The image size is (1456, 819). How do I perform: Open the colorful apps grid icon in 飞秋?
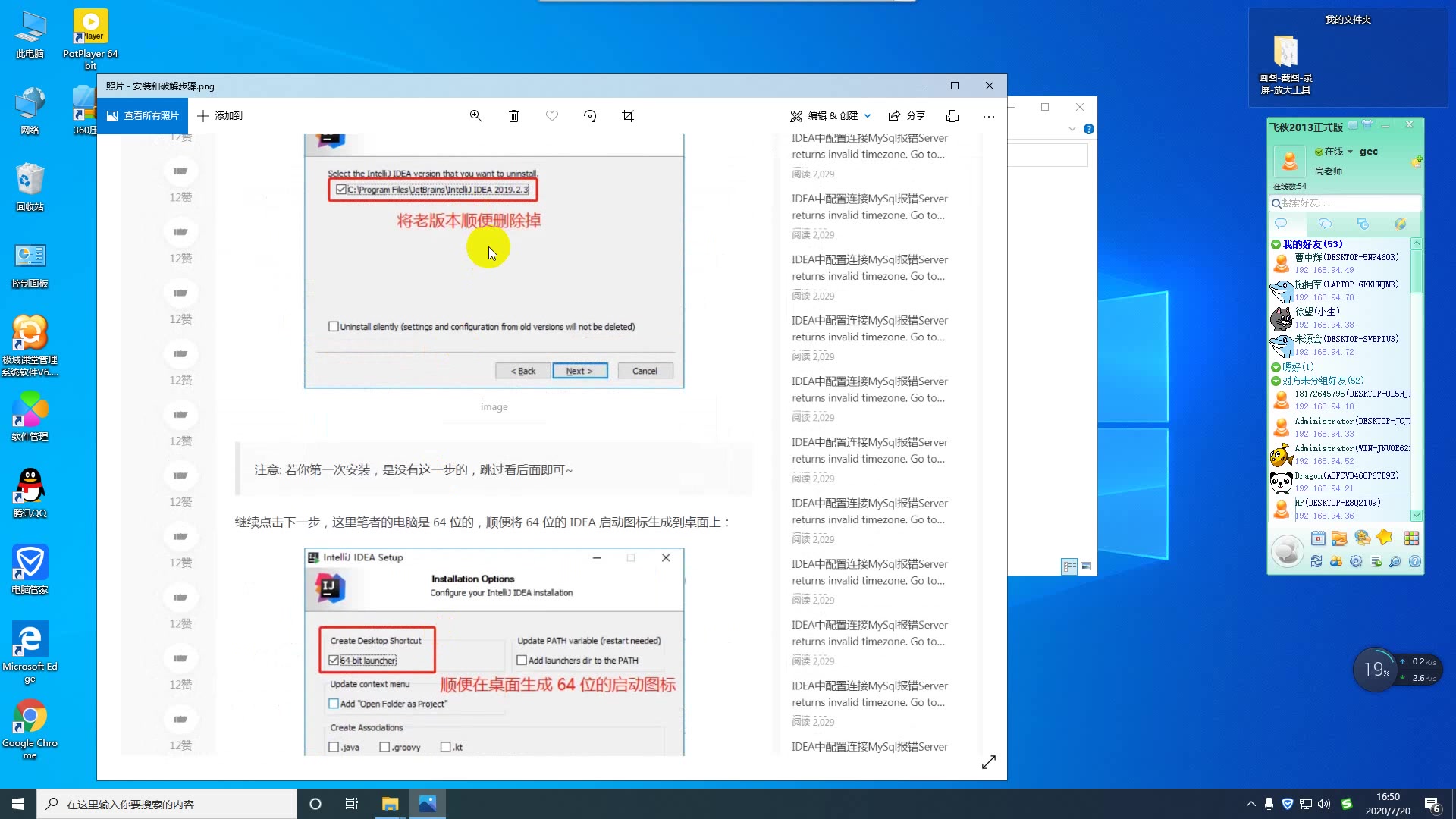pos(1411,538)
